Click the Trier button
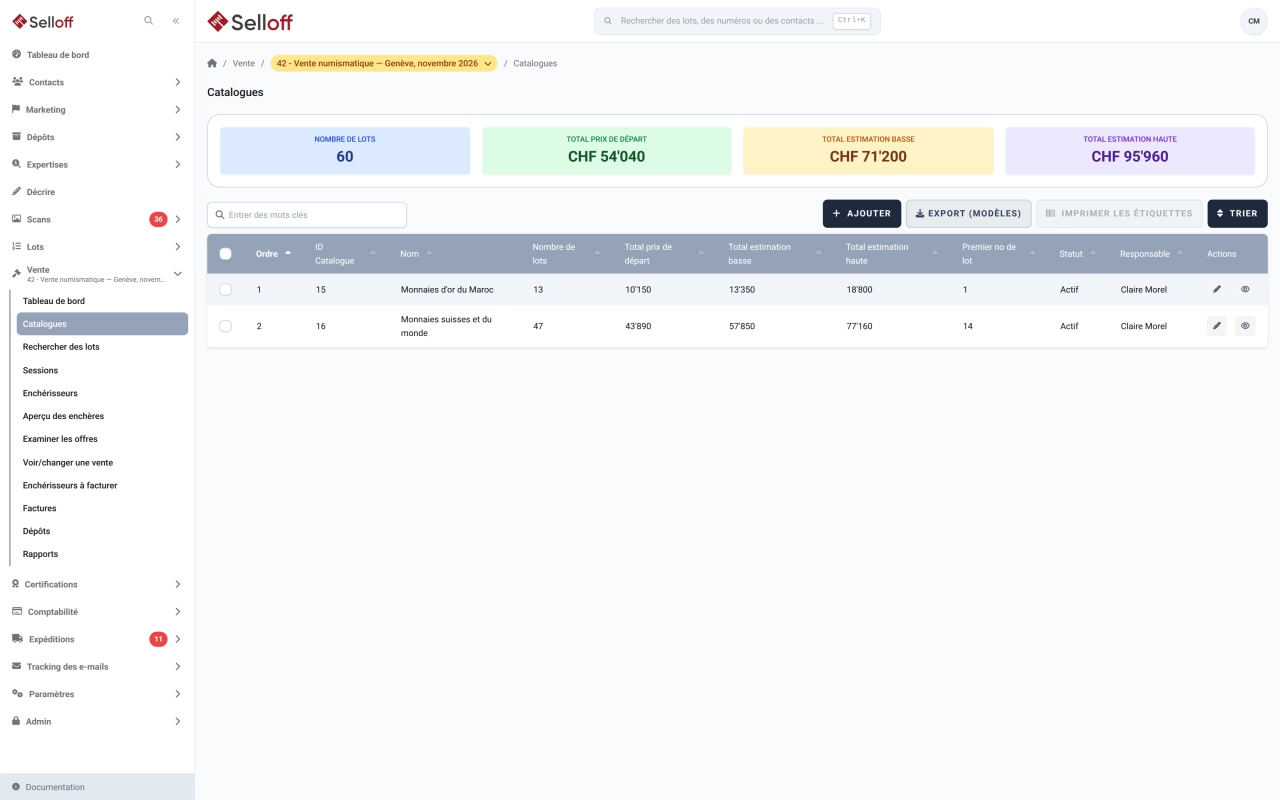 tap(1237, 213)
